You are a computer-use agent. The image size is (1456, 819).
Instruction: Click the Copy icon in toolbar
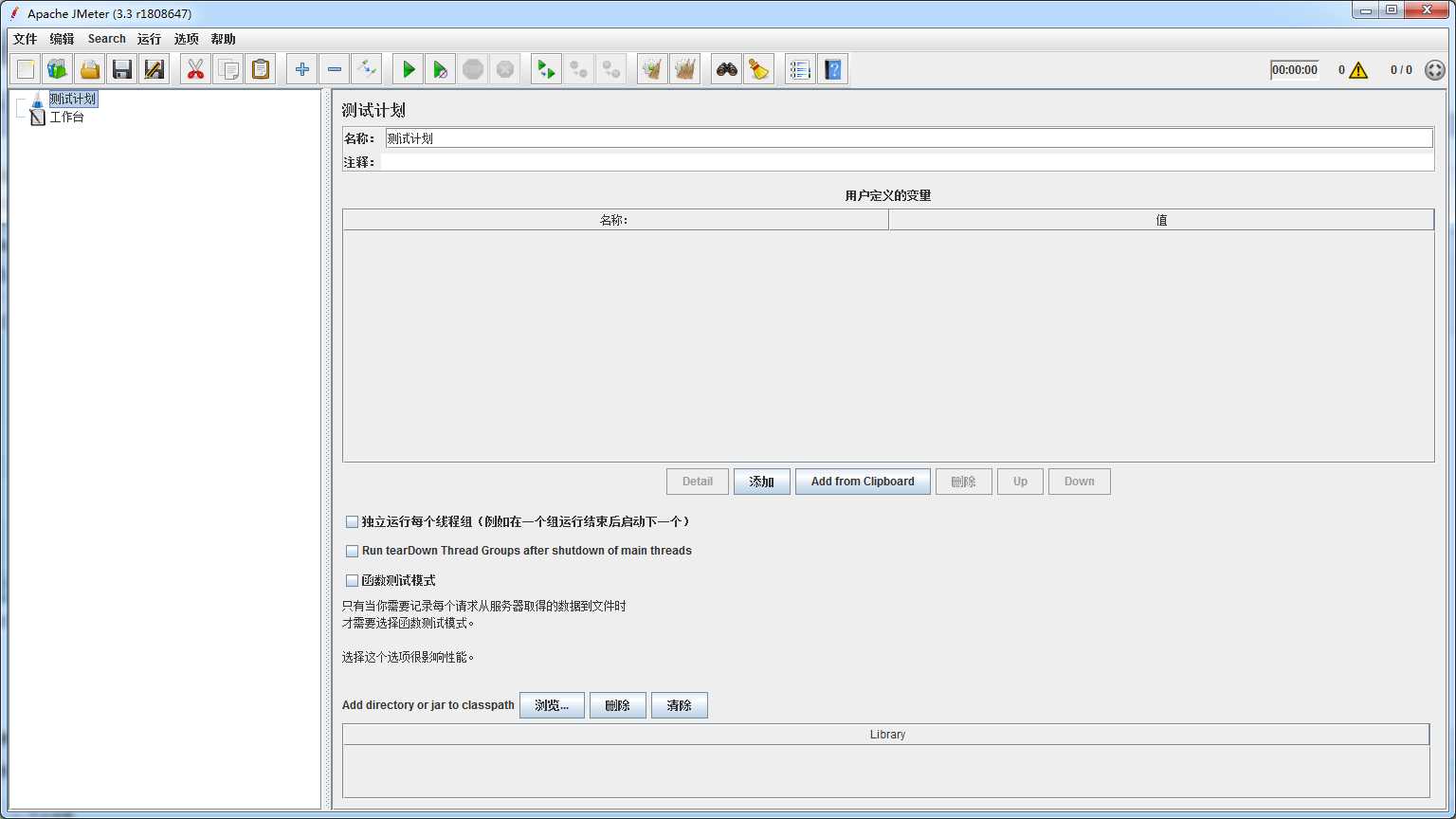(228, 69)
